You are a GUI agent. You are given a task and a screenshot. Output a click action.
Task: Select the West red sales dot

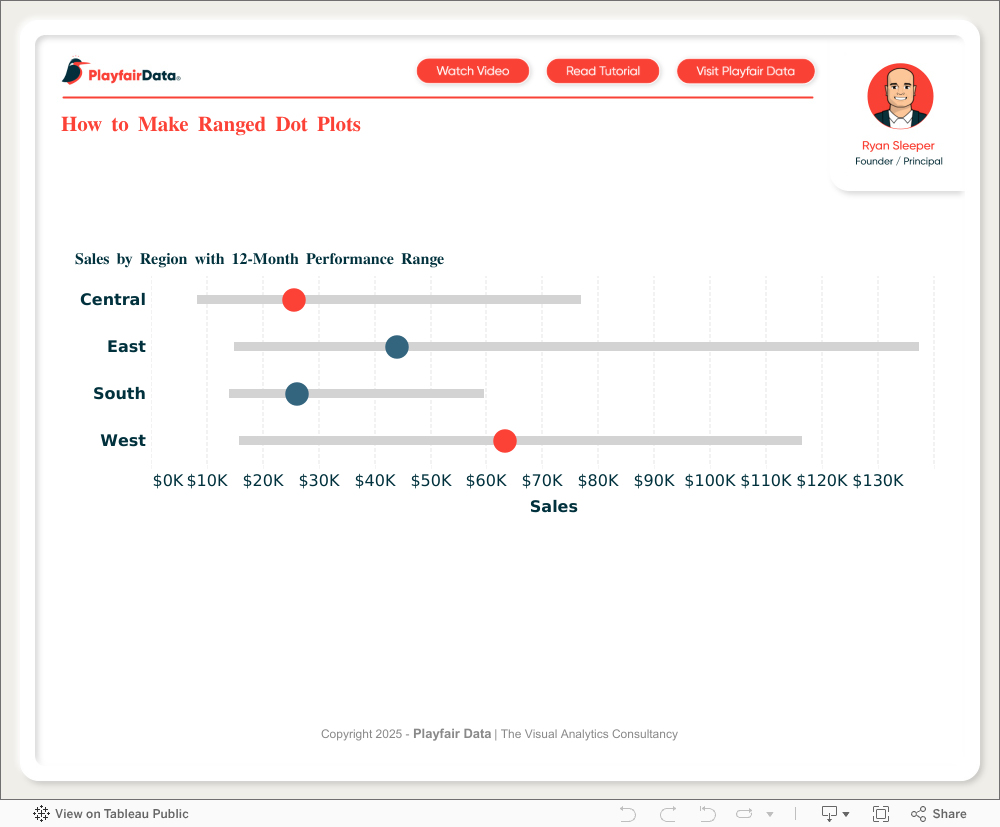pos(504,441)
